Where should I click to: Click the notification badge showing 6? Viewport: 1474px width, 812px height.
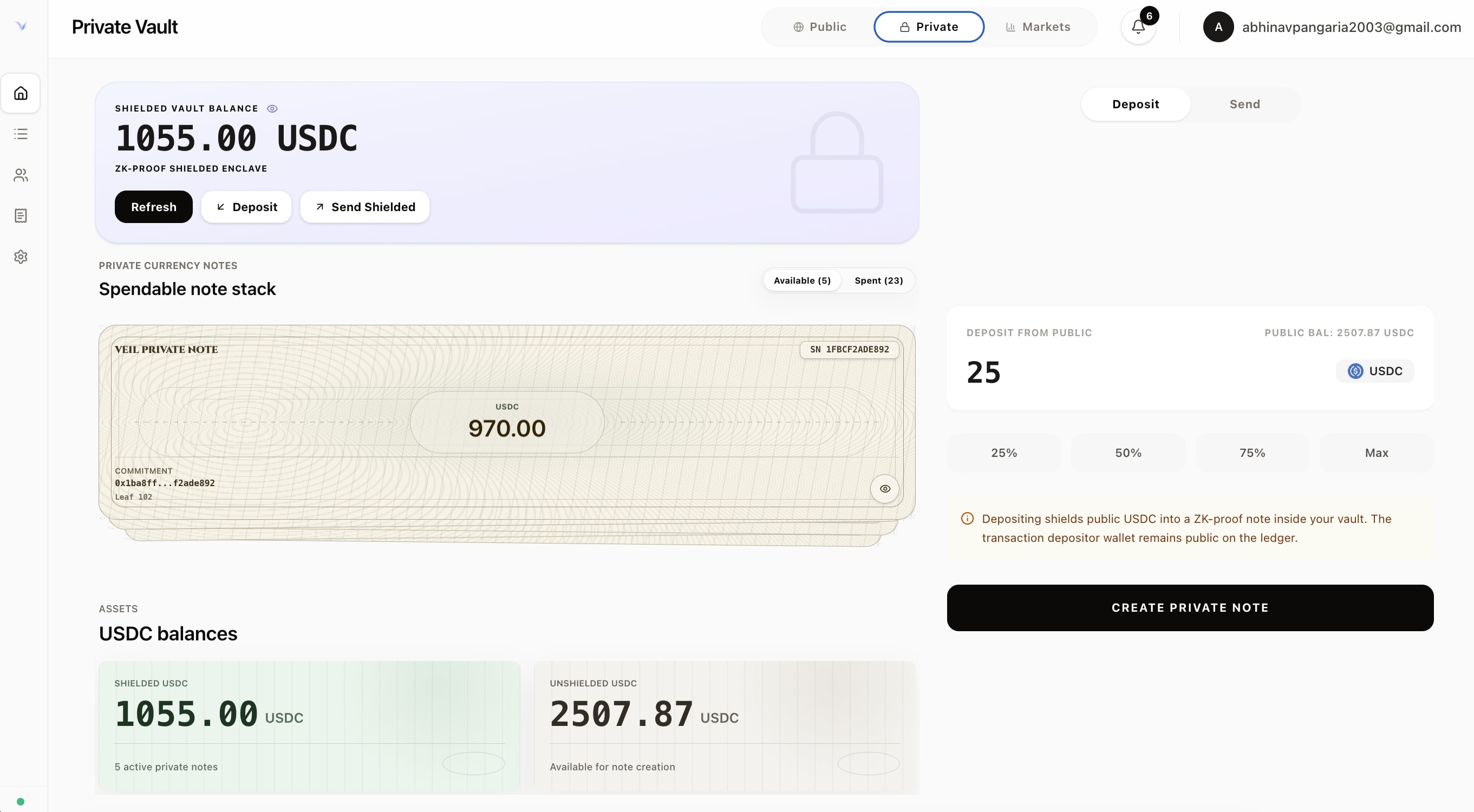pos(1149,16)
